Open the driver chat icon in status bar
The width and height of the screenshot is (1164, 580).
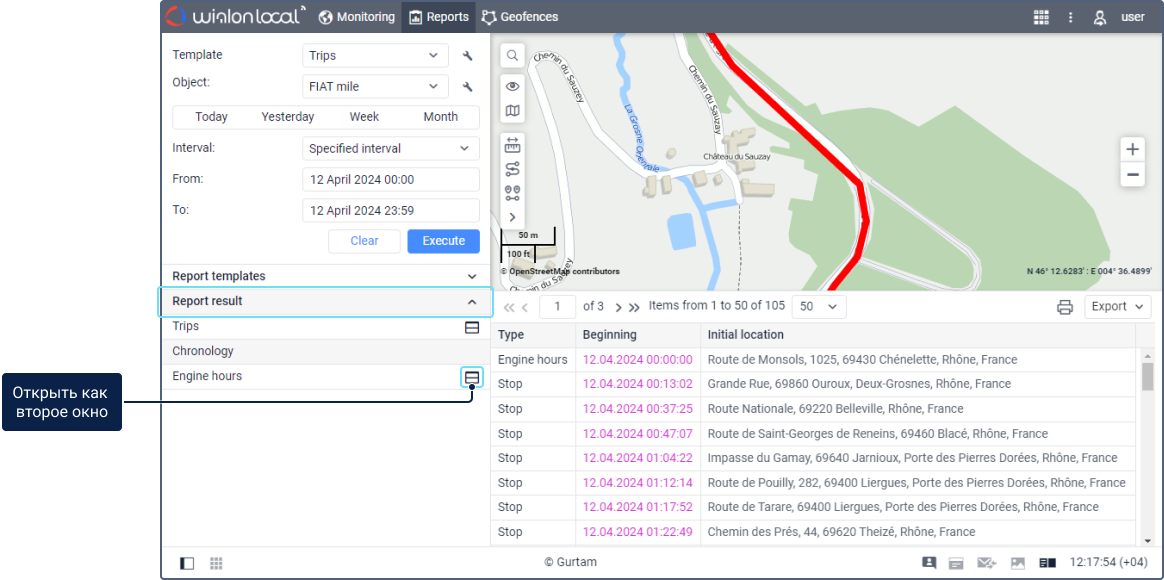point(929,563)
